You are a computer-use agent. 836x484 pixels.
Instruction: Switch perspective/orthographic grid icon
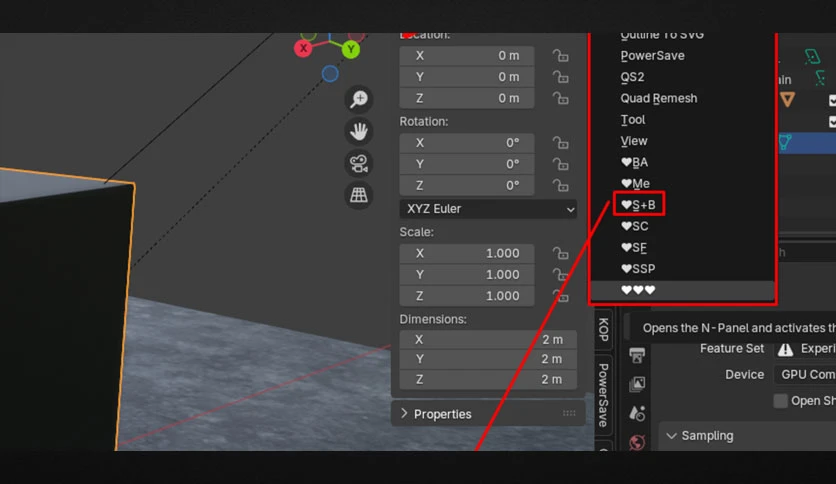pos(359,195)
